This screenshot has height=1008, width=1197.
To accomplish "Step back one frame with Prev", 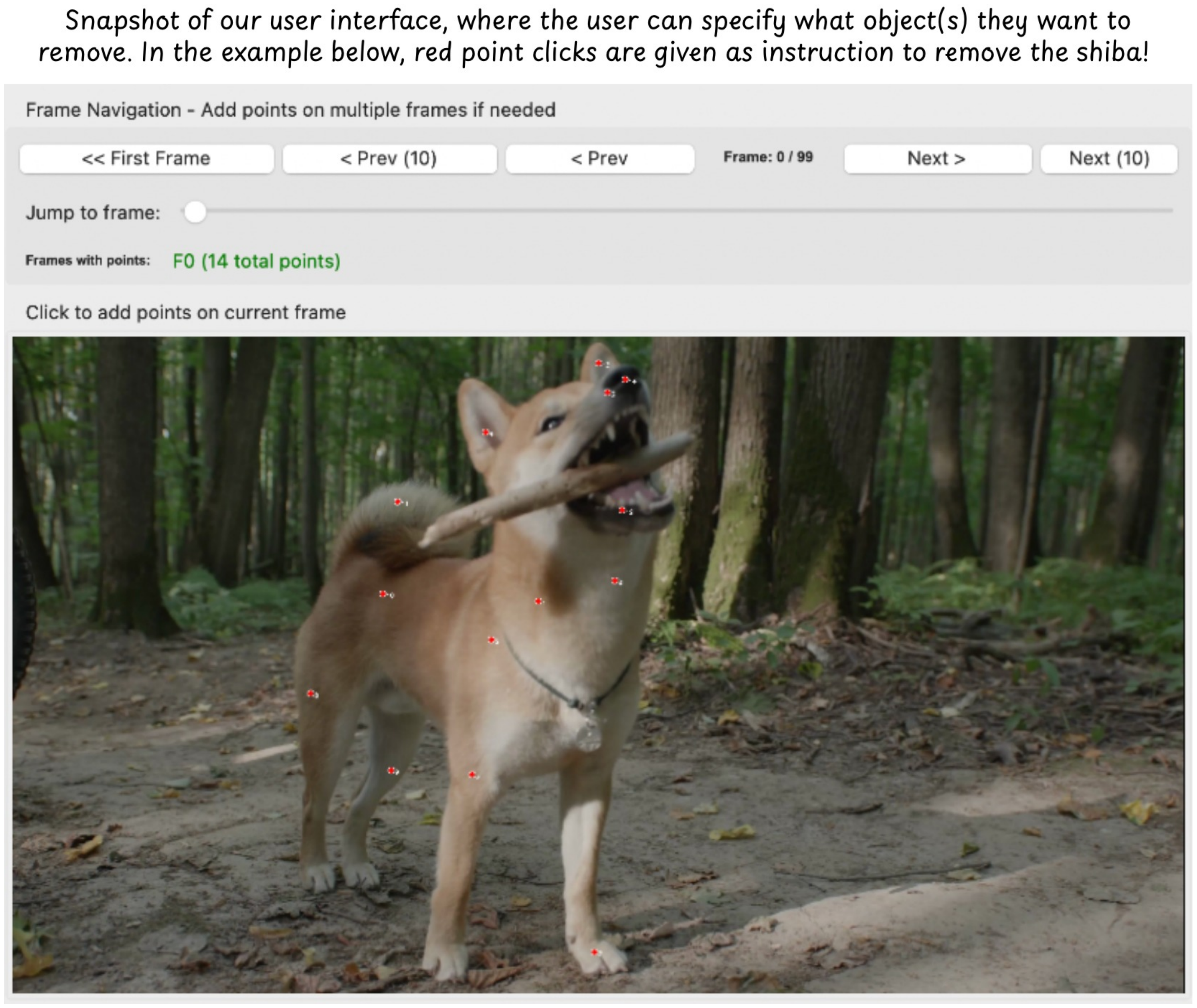I will click(x=600, y=158).
